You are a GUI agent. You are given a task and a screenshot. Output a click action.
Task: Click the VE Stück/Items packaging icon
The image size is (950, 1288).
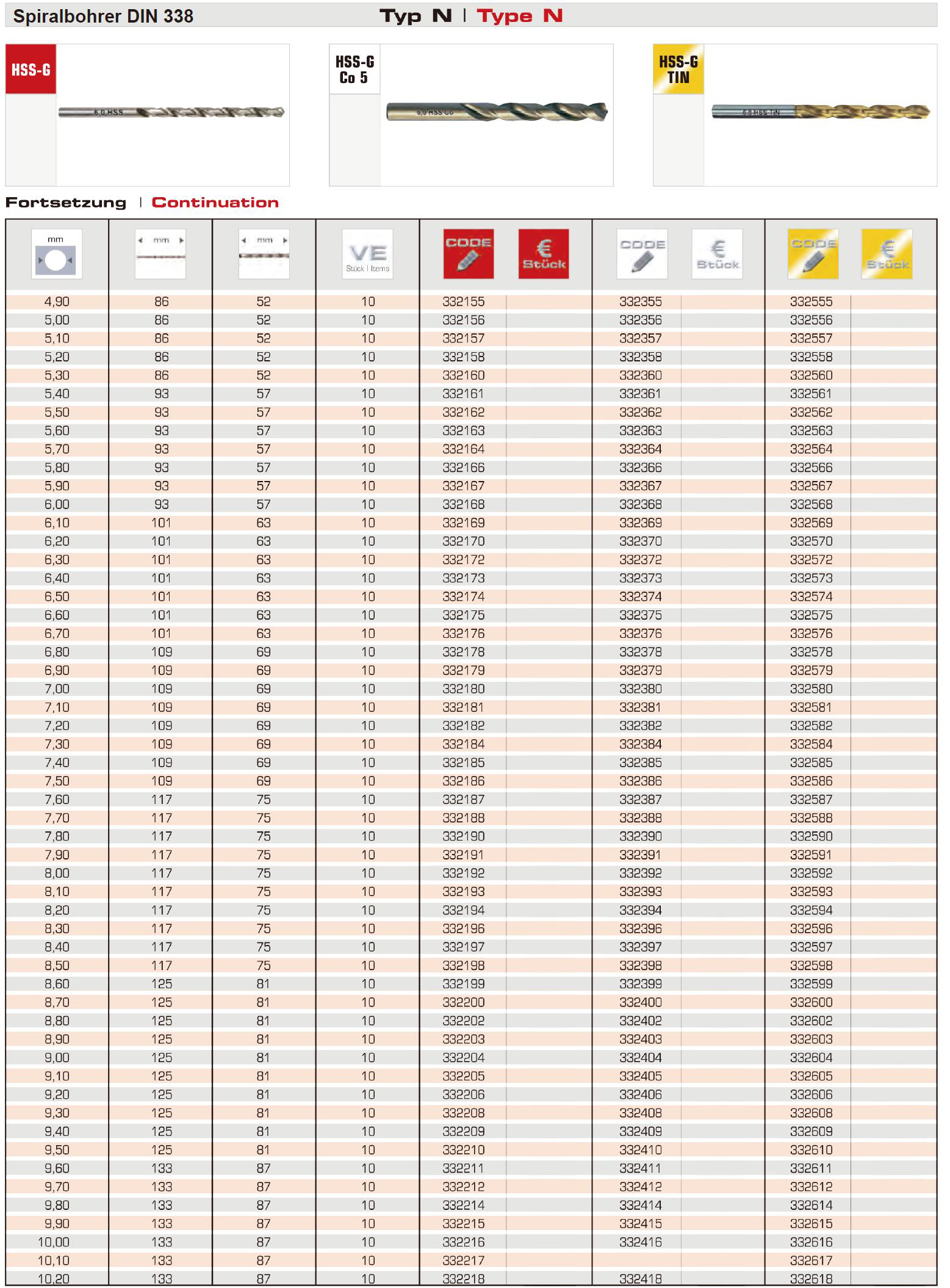[367, 254]
